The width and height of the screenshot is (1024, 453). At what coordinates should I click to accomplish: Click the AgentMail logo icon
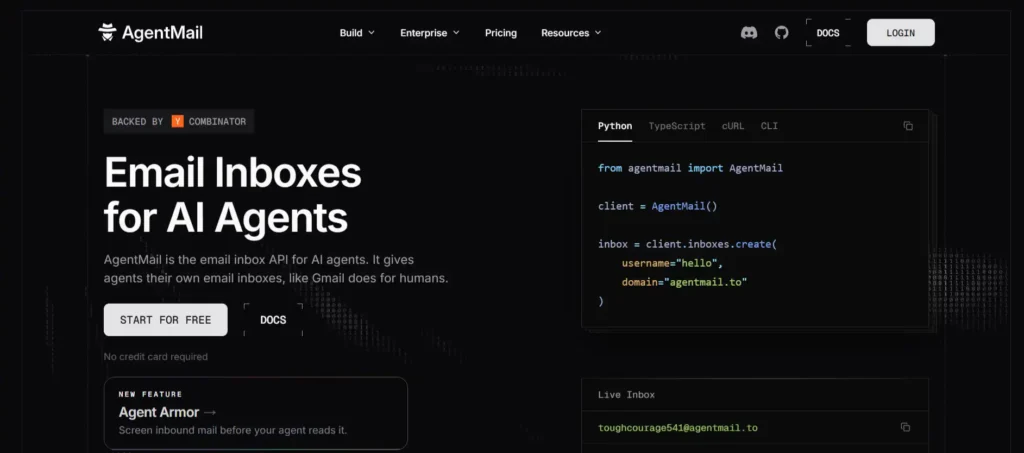point(107,33)
